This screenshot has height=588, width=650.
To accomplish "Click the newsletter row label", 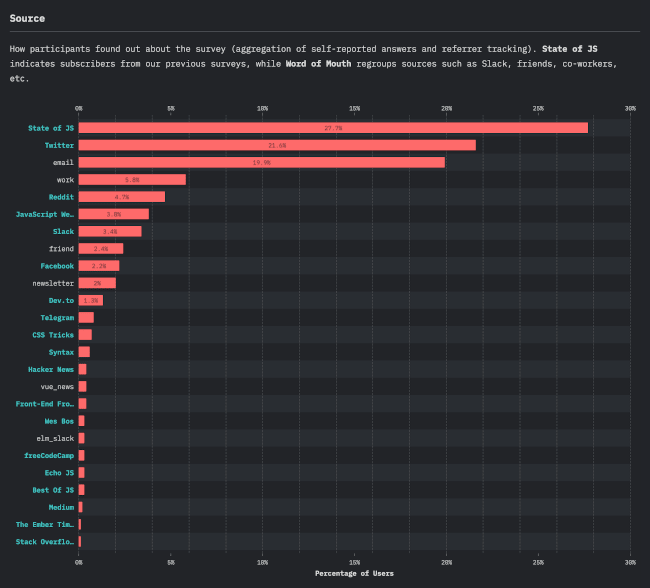I will [x=53, y=283].
